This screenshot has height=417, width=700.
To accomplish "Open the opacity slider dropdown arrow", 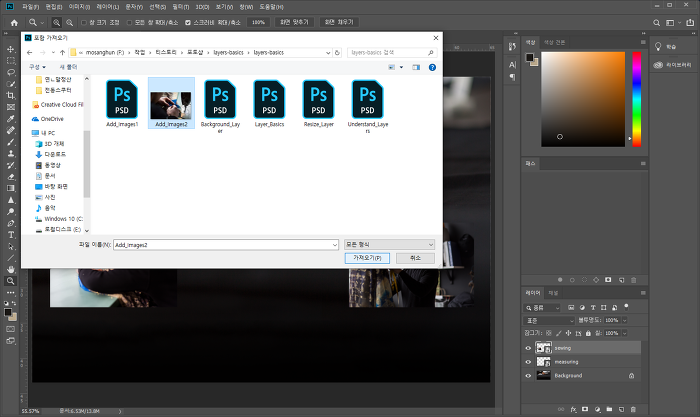I will coord(625,321).
